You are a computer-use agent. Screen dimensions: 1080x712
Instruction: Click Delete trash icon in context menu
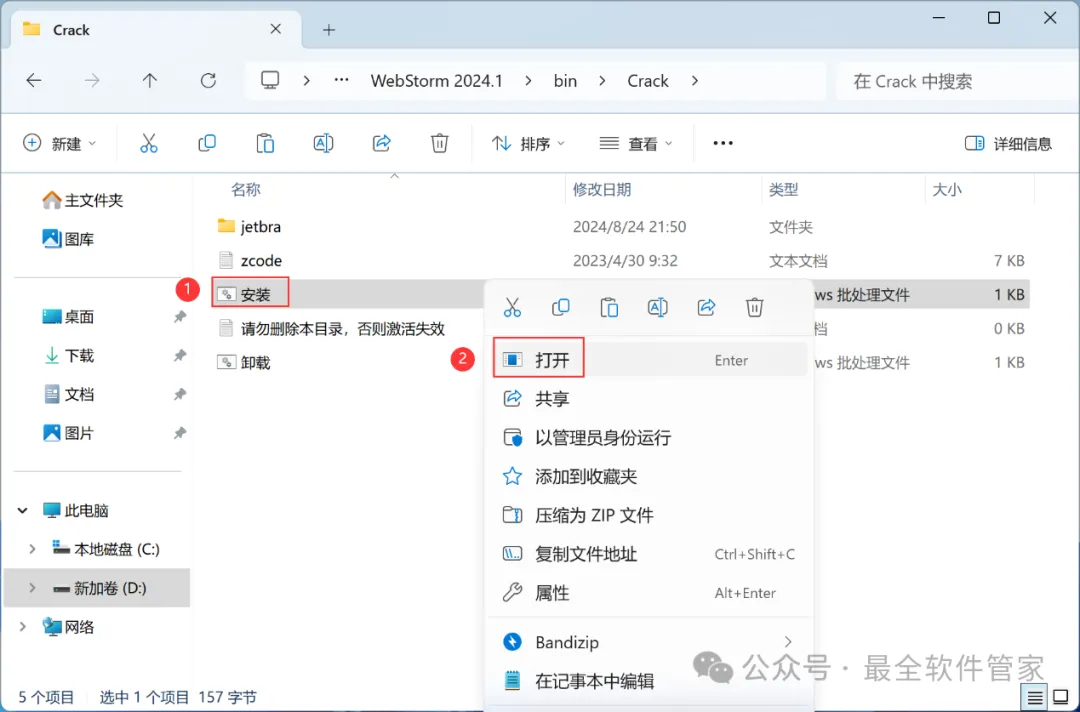tap(755, 307)
